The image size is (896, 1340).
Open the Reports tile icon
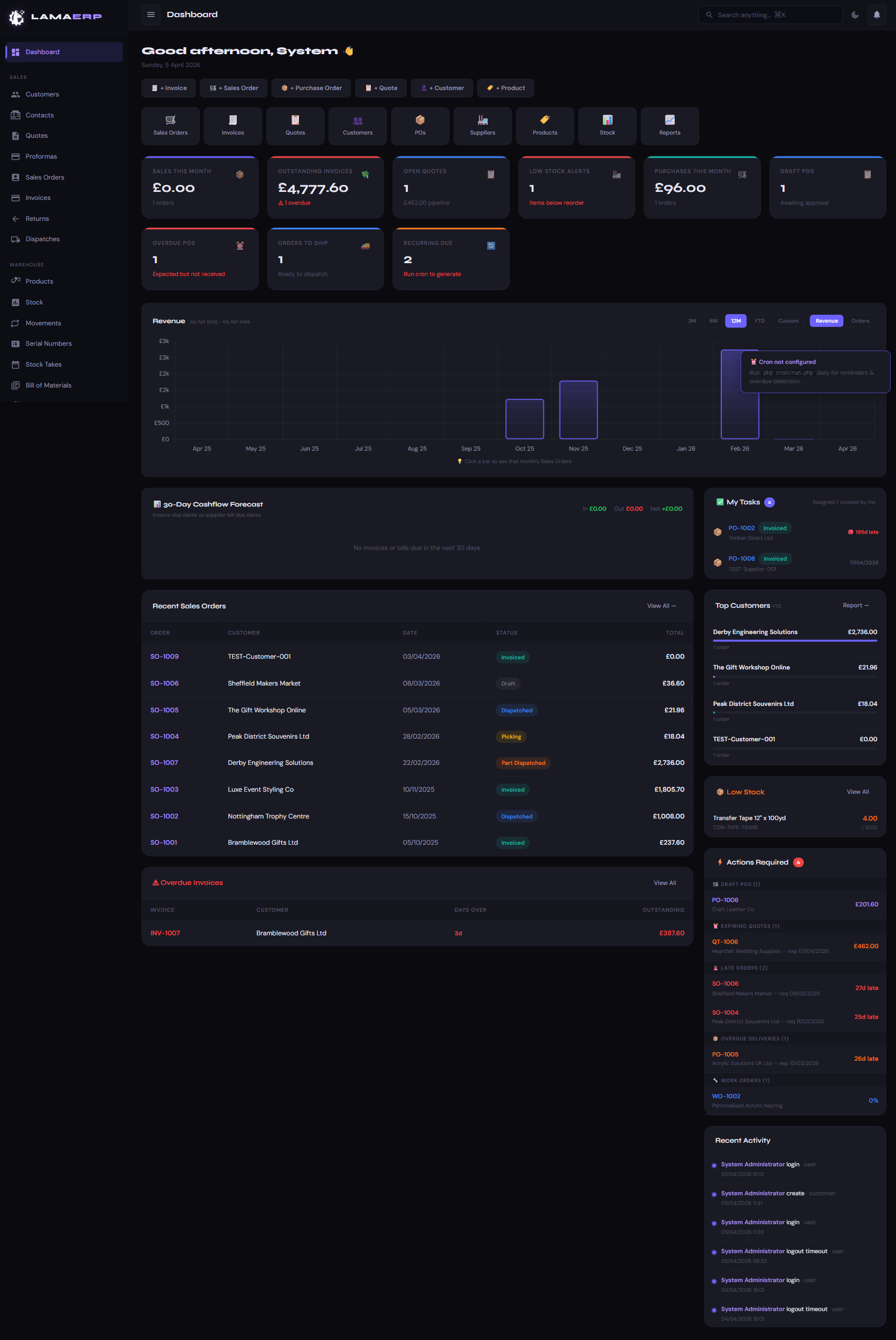coord(669,120)
